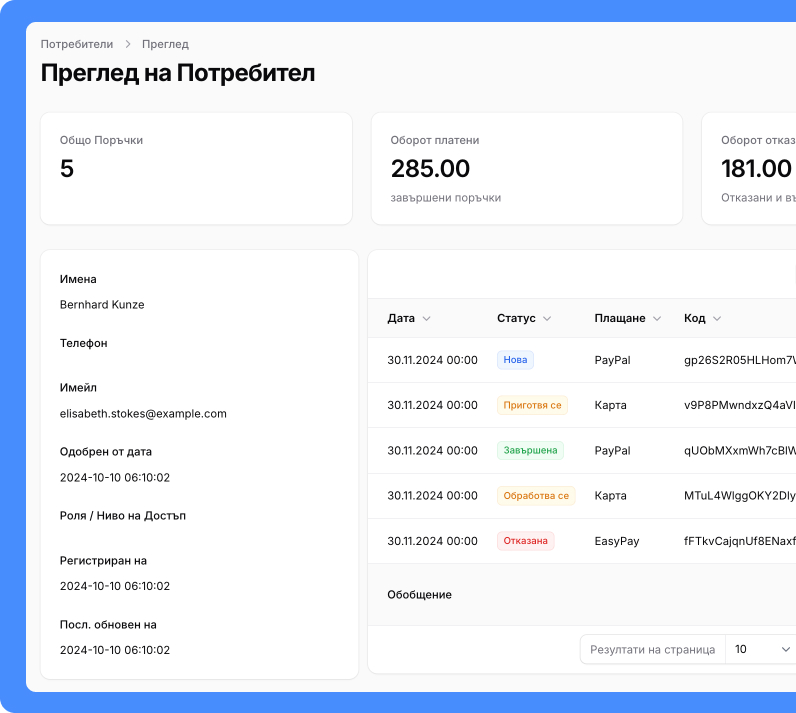This screenshot has height=713, width=796.
Task: Click the Преглед на Потребител heading
Action: [x=178, y=73]
